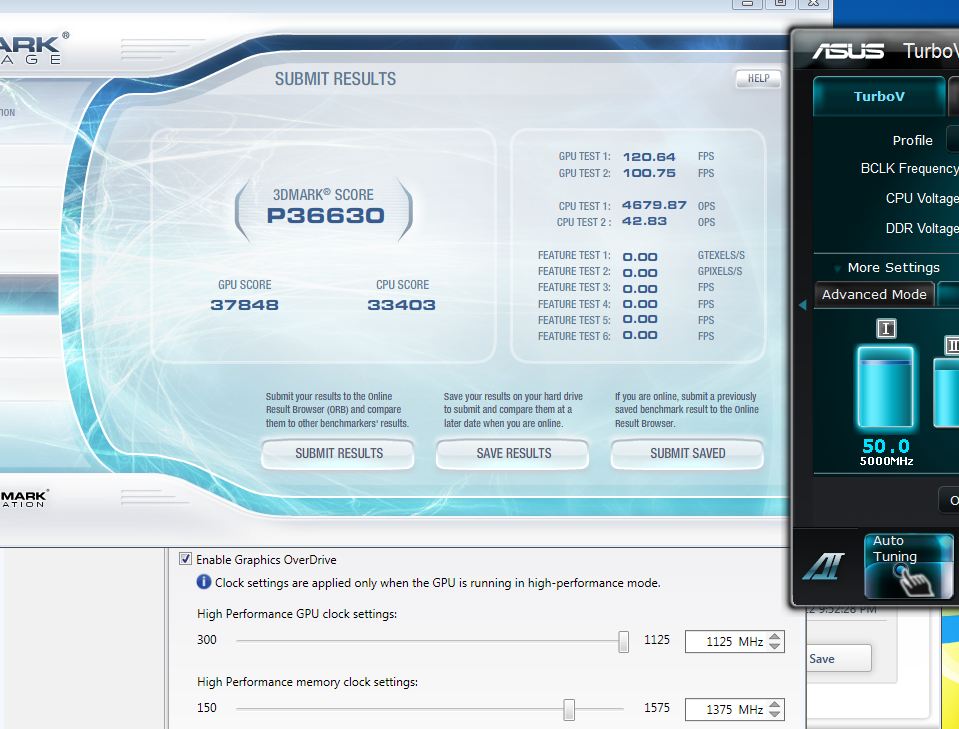This screenshot has width=959, height=729.
Task: Click the memory clock maximum value "1575"
Action: [x=657, y=708]
